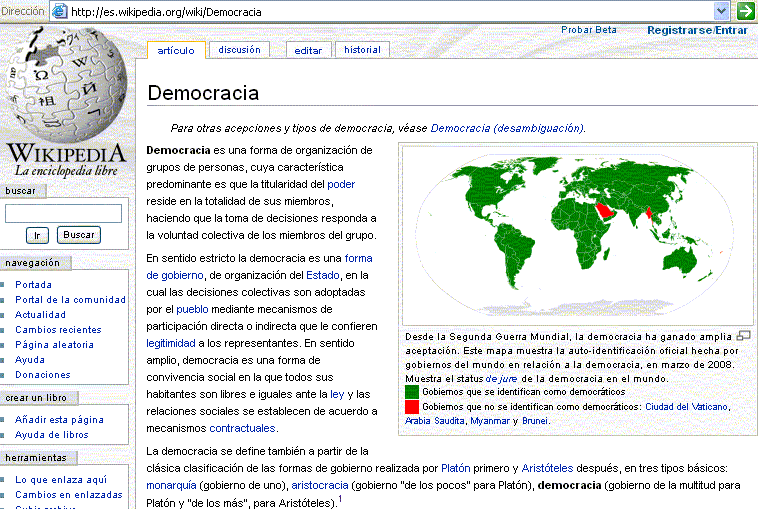Click the world democracy map thumbnail
The width and height of the screenshot is (758, 509).
click(x=578, y=236)
